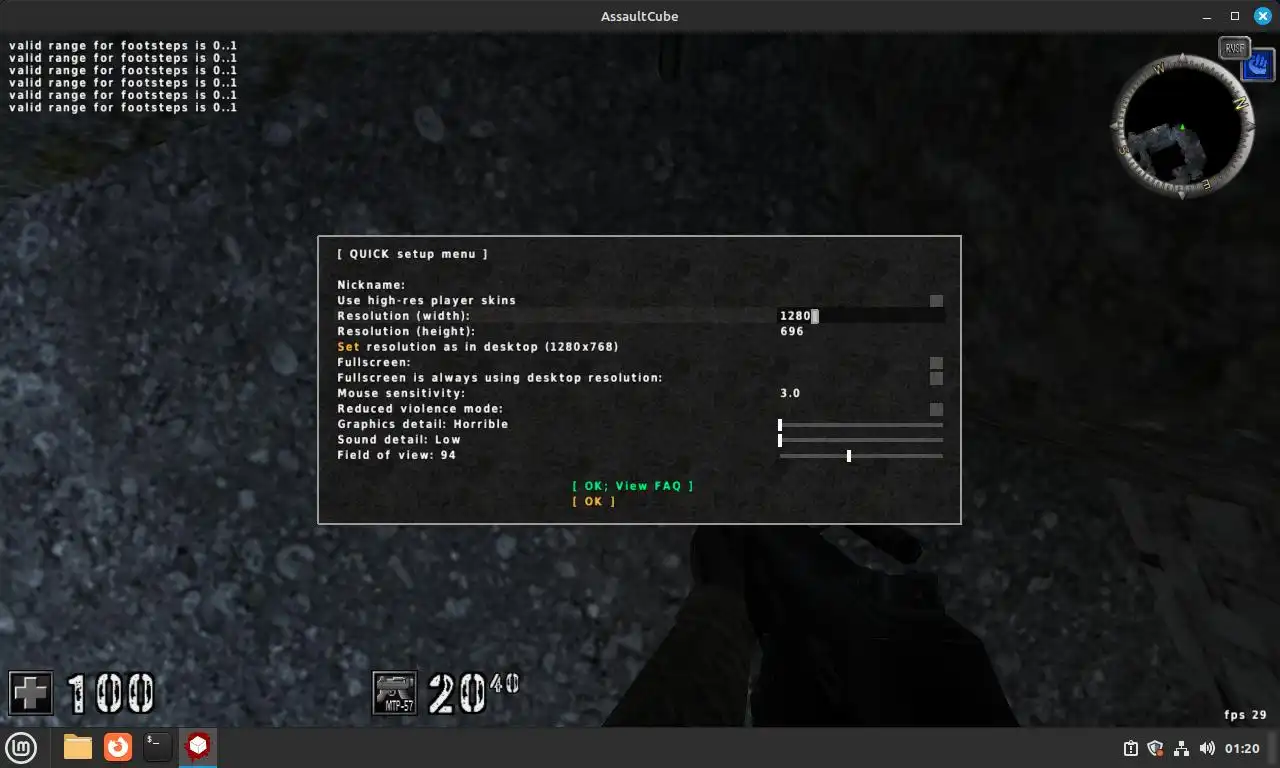Open the wired network tray icon
Screen dimensions: 1280x768
click(x=1181, y=748)
